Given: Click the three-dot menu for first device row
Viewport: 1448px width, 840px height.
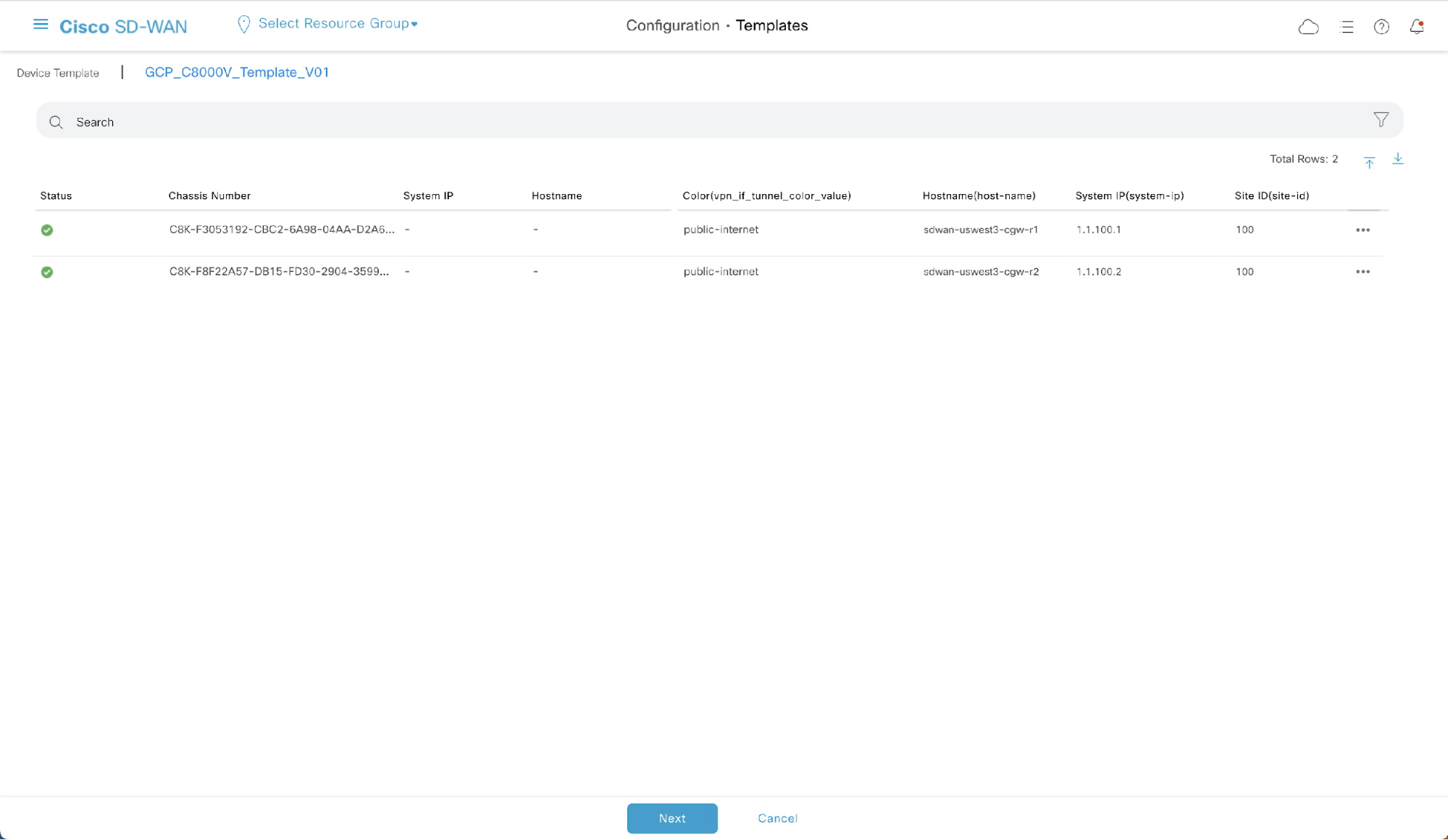Looking at the screenshot, I should click(x=1363, y=229).
